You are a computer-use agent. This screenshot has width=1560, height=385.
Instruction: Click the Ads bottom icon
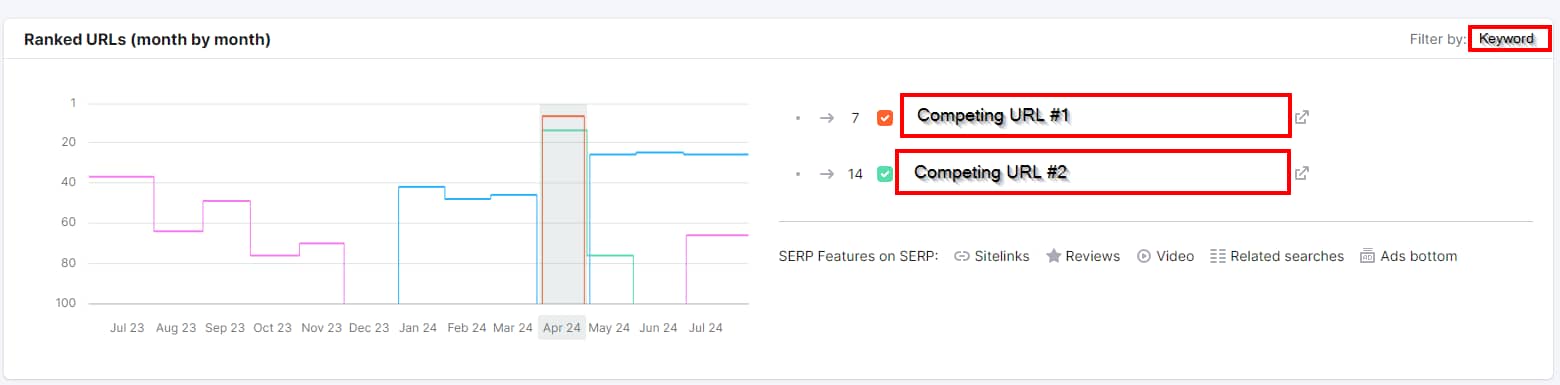(x=1367, y=256)
